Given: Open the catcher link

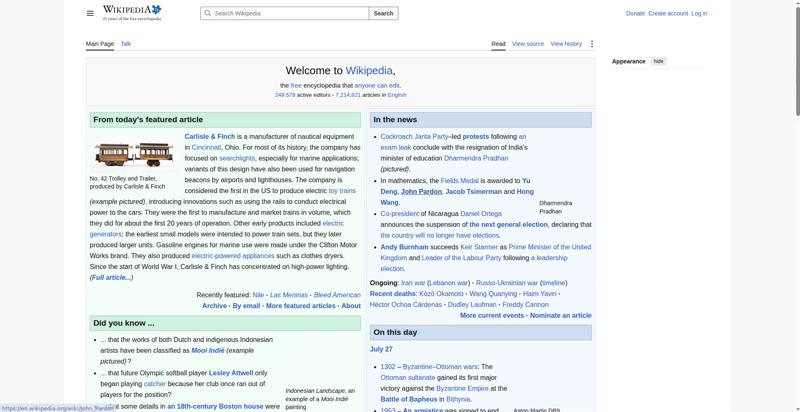Looking at the screenshot, I should coord(155,383).
